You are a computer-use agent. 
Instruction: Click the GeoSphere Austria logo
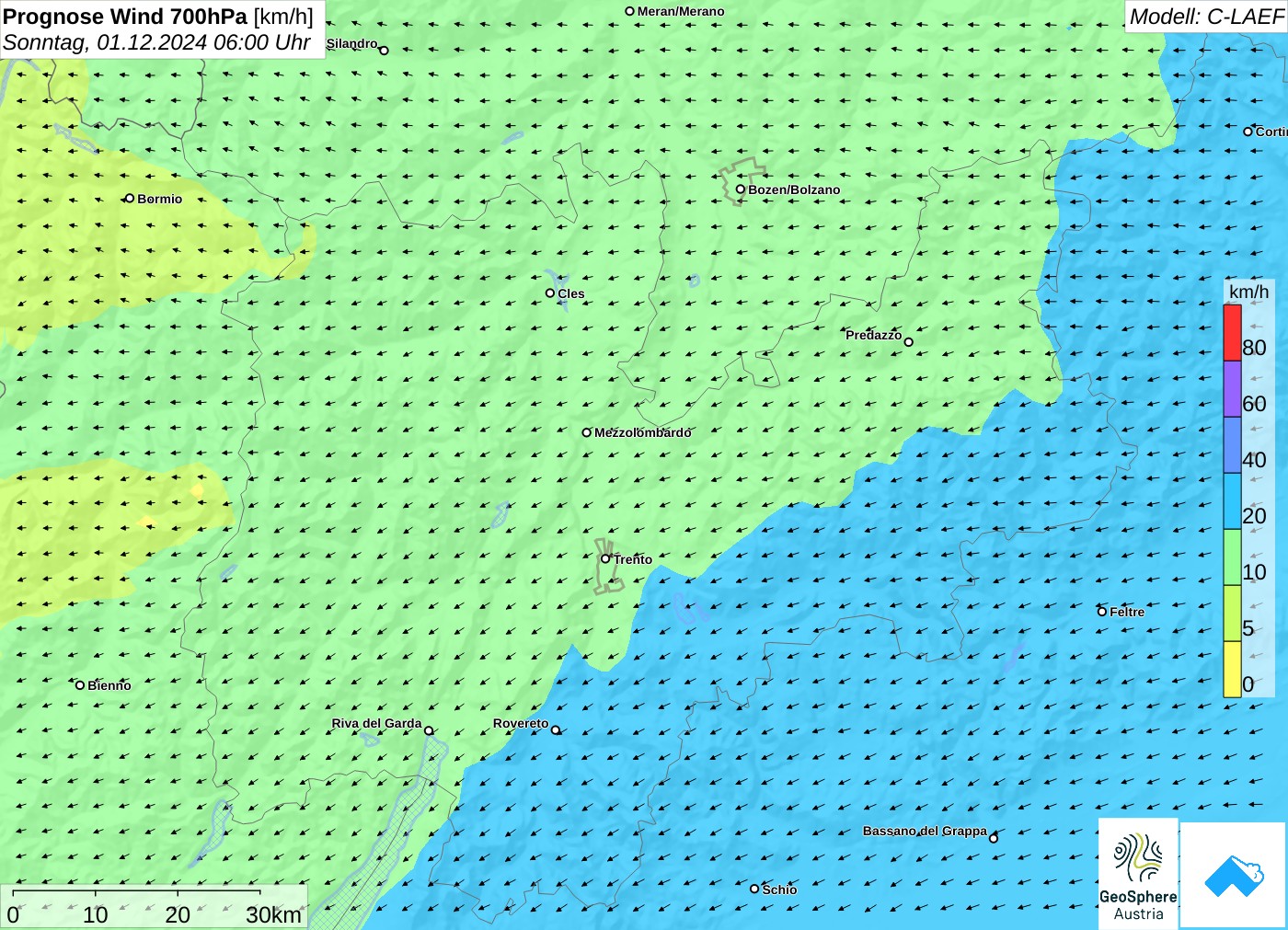point(1138,873)
